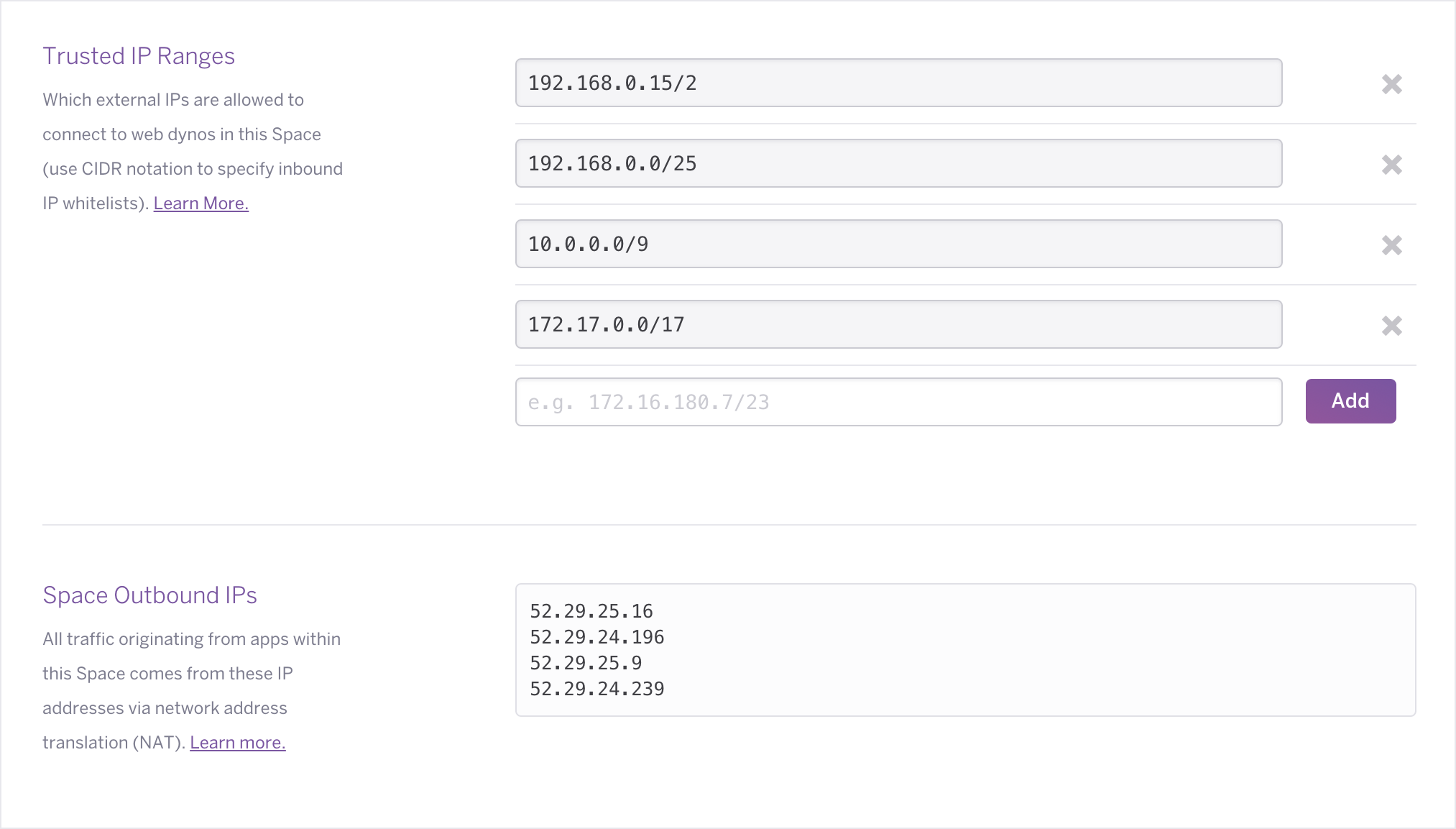Delete the 192.168.0.0/25 entry
Image resolution: width=1456 pixels, height=829 pixels.
pyautogui.click(x=1392, y=165)
